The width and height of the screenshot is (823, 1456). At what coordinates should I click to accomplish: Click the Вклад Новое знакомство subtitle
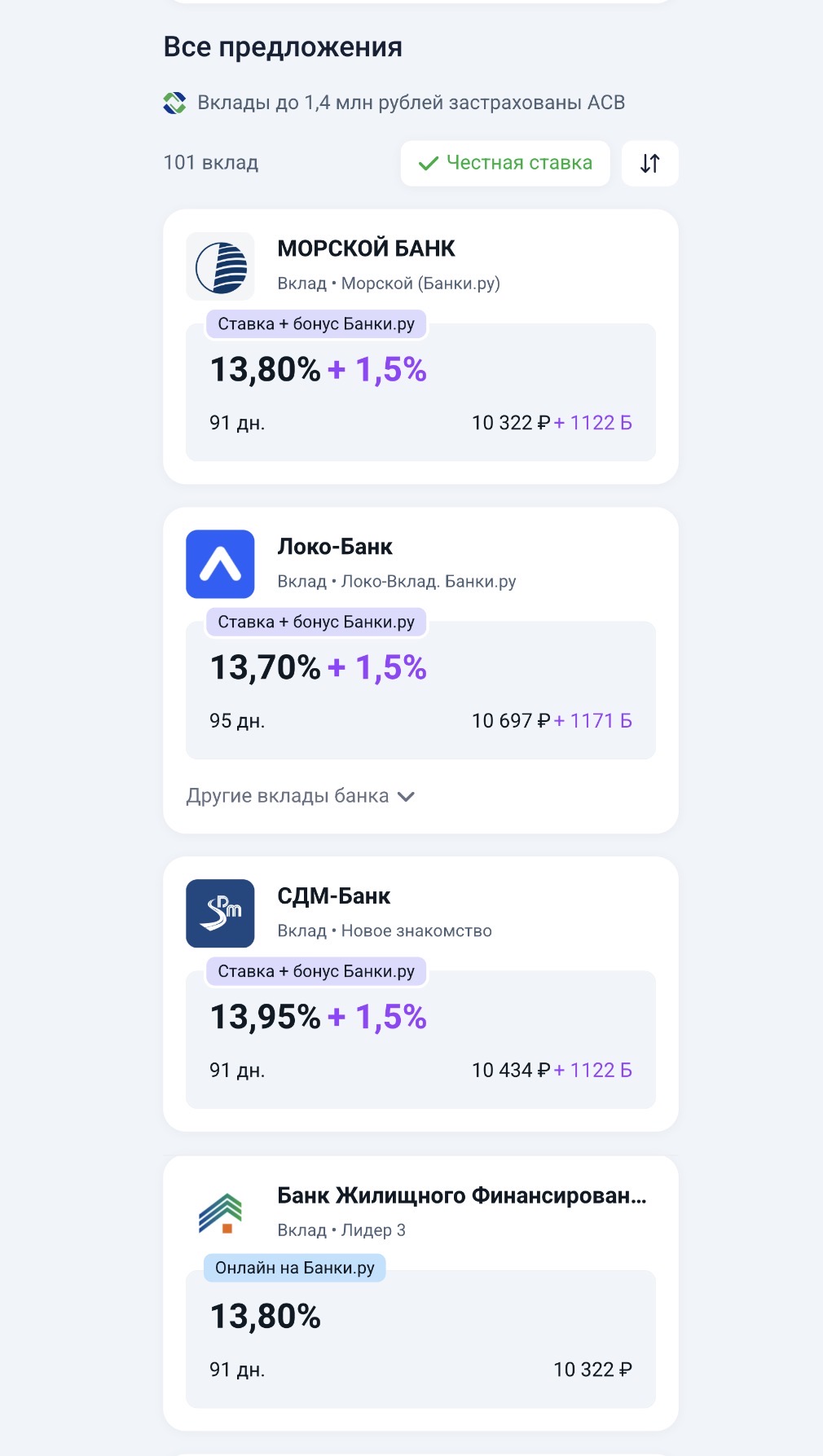pos(385,931)
